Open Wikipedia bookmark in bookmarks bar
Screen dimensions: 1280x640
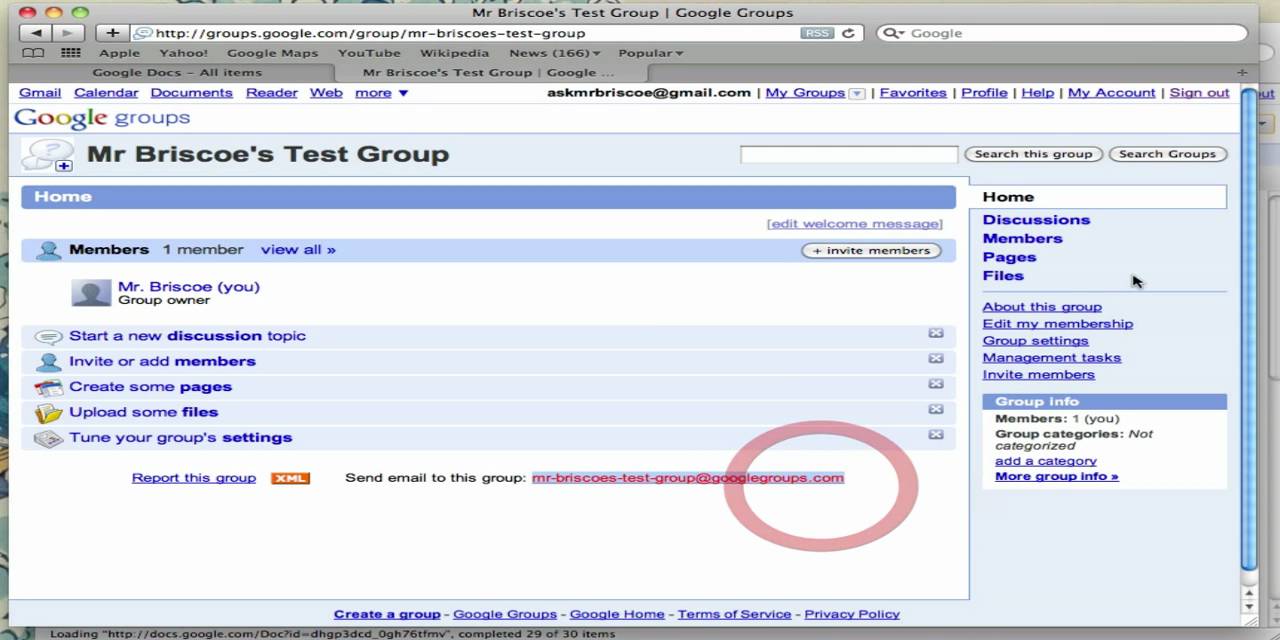click(454, 53)
